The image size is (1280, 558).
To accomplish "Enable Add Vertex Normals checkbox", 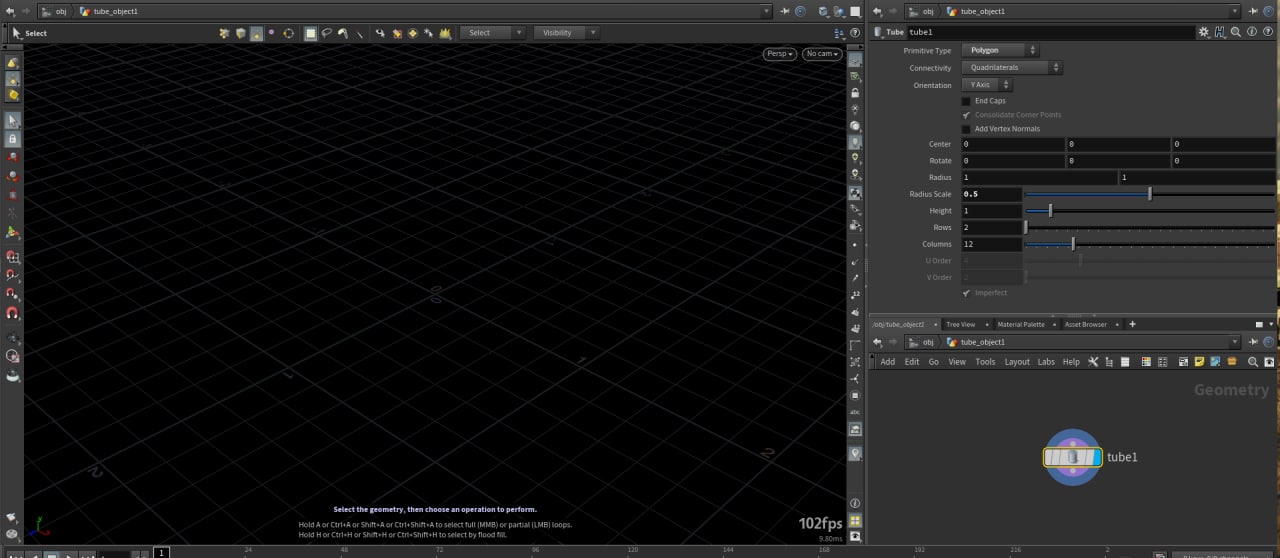I will point(966,129).
